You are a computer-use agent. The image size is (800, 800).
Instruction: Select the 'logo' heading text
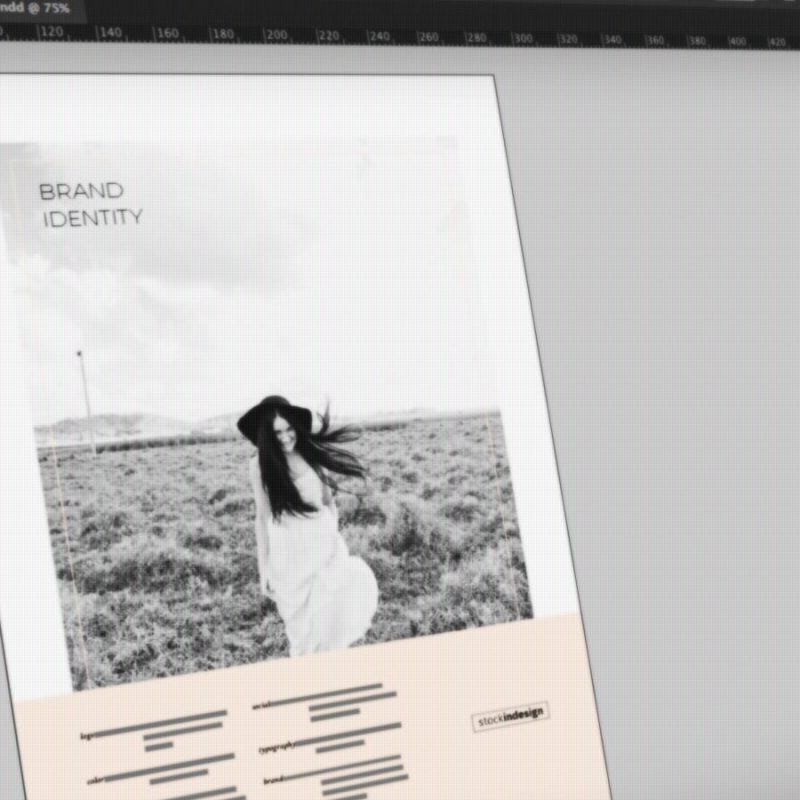pyautogui.click(x=87, y=736)
